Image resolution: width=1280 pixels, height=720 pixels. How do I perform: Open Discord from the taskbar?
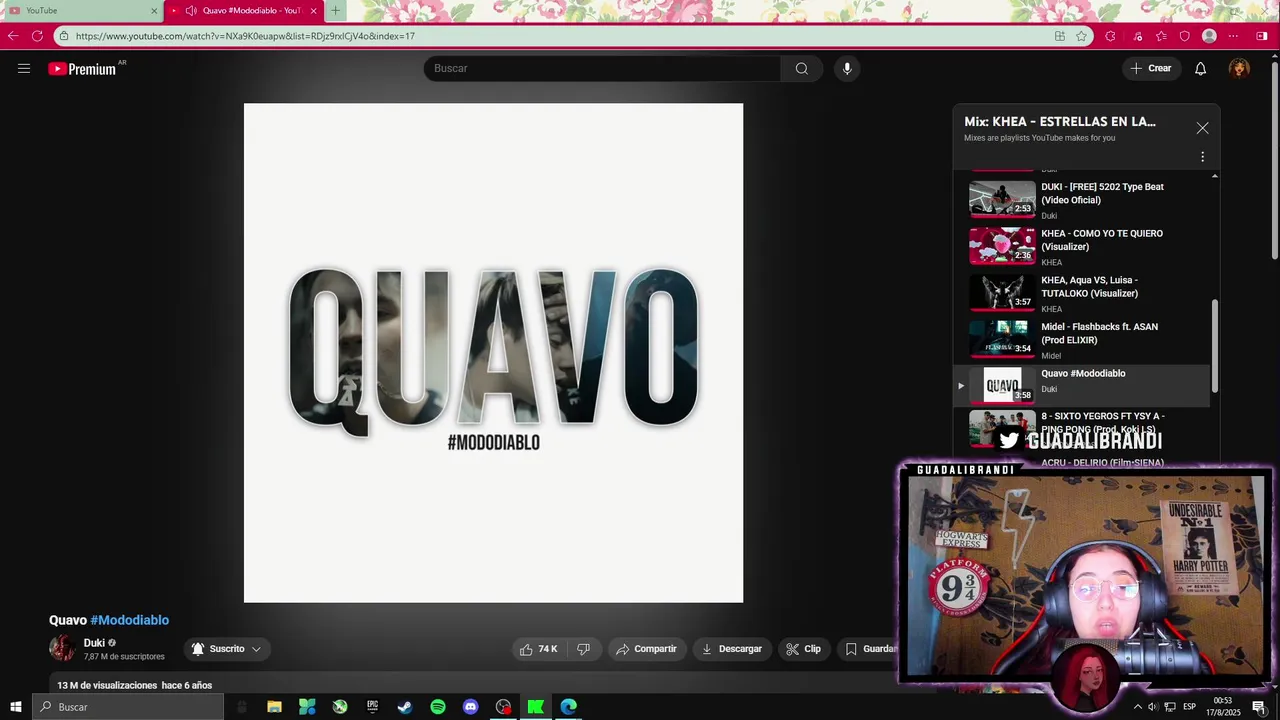tap(471, 707)
